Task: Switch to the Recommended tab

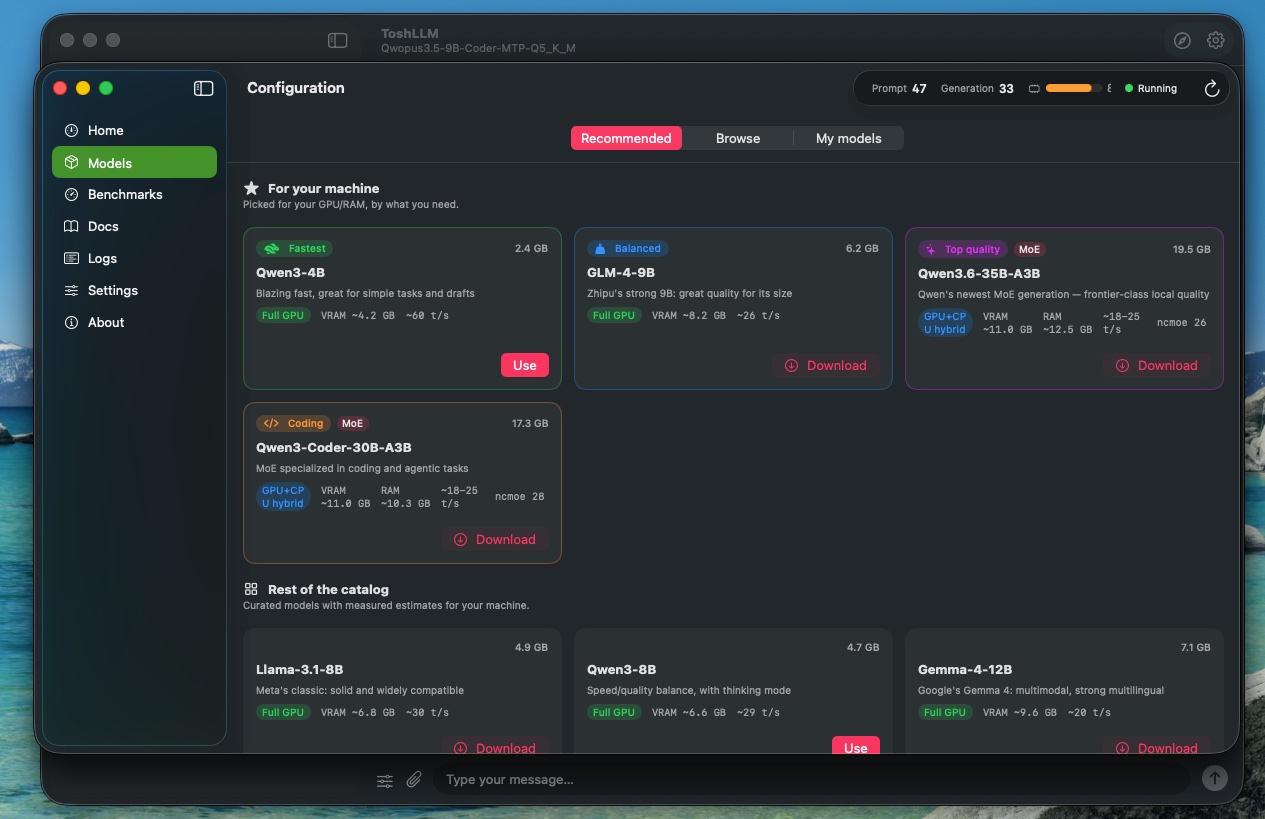Action: pyautogui.click(x=626, y=138)
